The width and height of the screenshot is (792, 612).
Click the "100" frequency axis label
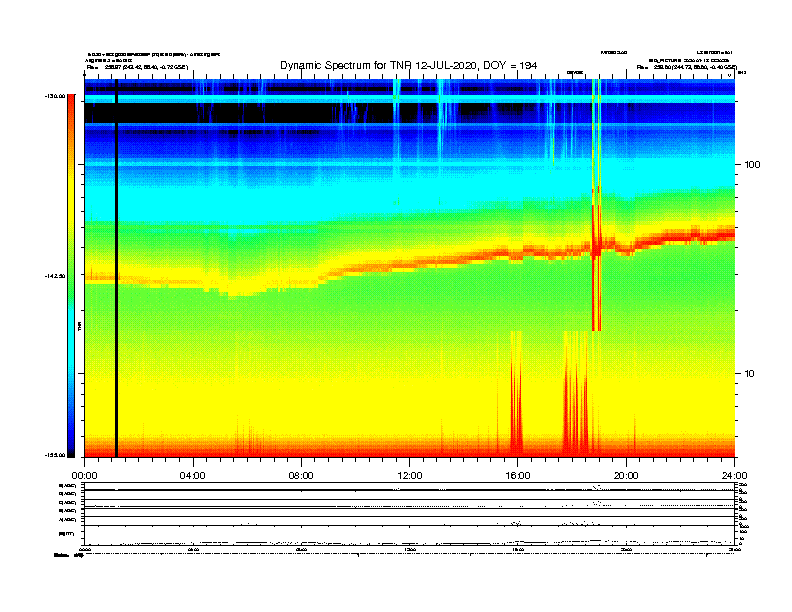coord(752,165)
